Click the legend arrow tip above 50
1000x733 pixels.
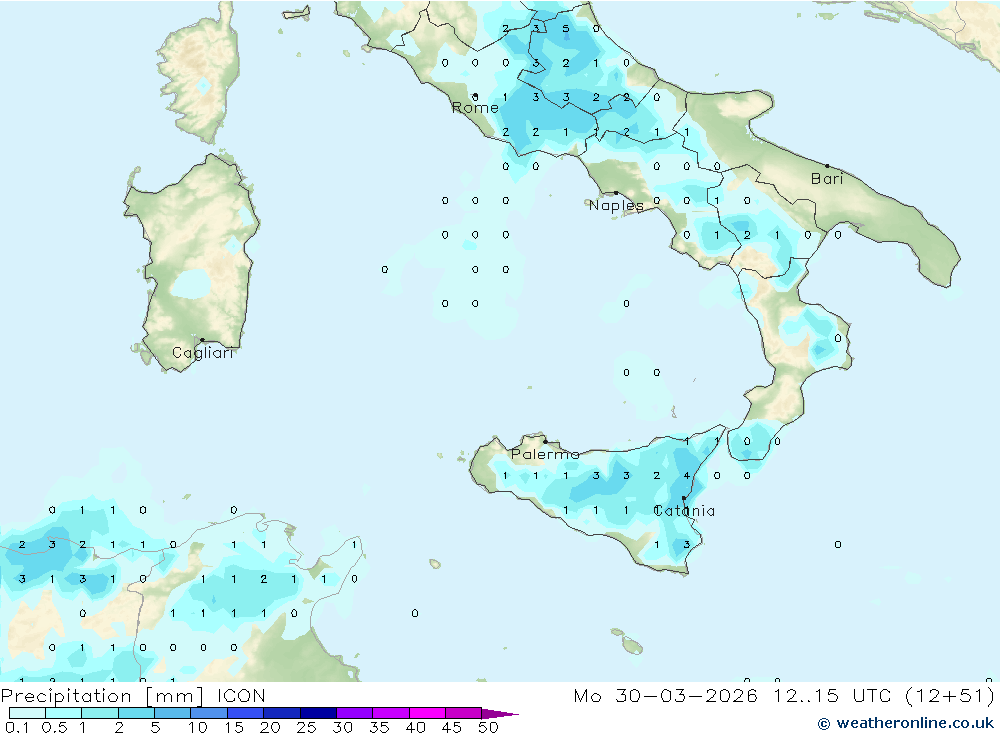(501, 713)
